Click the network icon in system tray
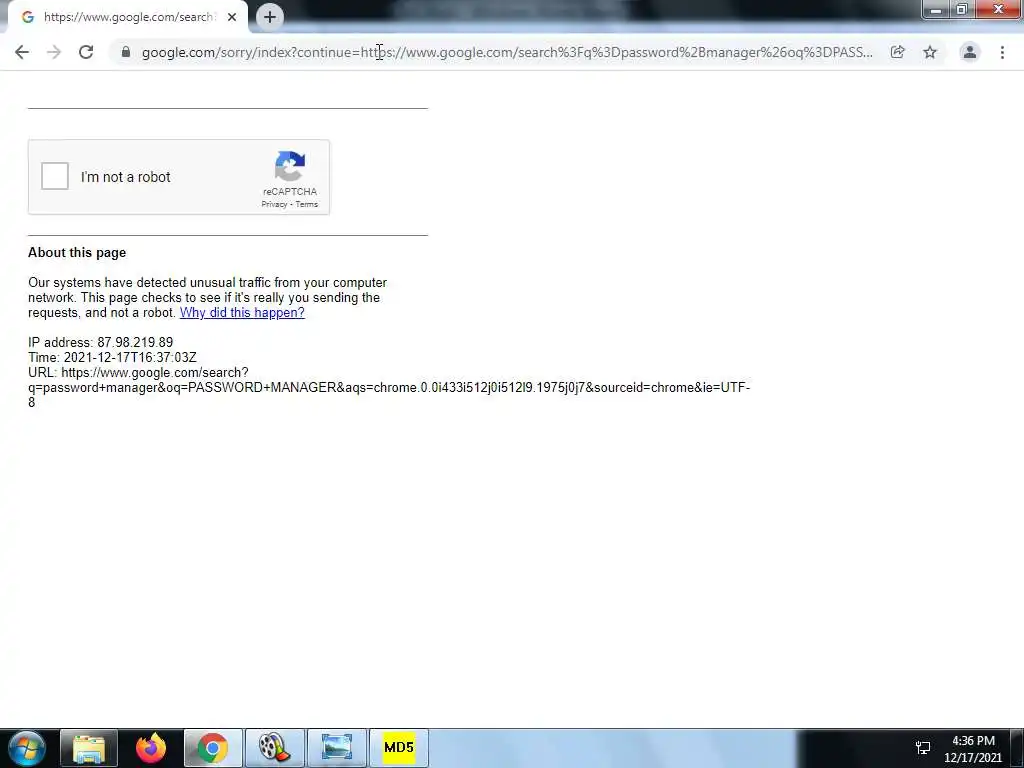1024x768 pixels. 923,748
